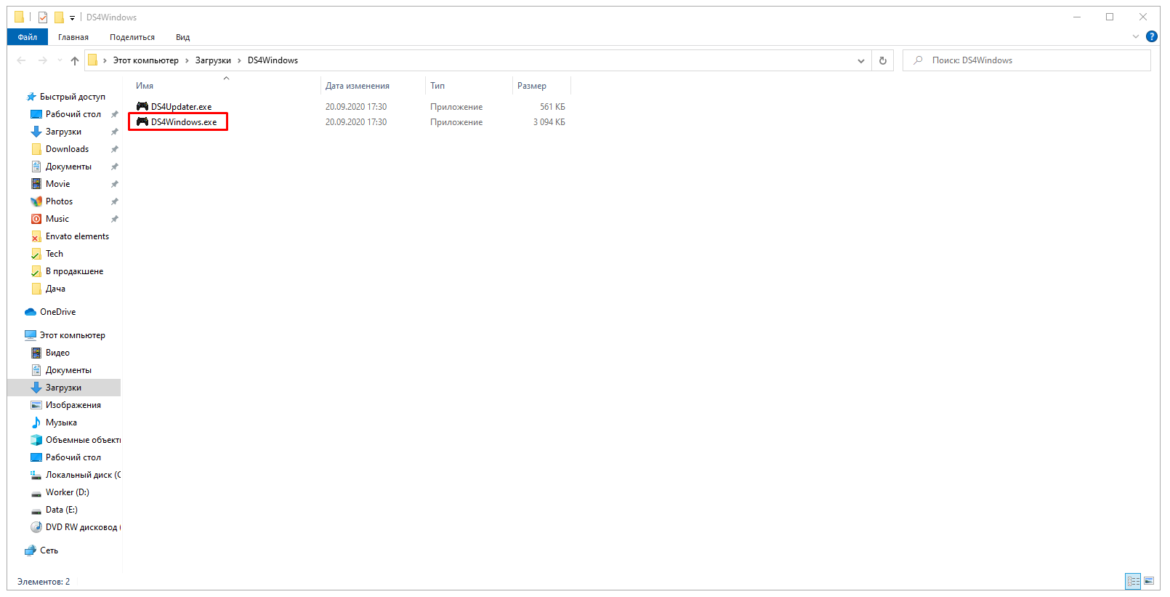The image size is (1170, 597).
Task: Expand the ribbon with chevron arrow
Action: pos(1135,37)
